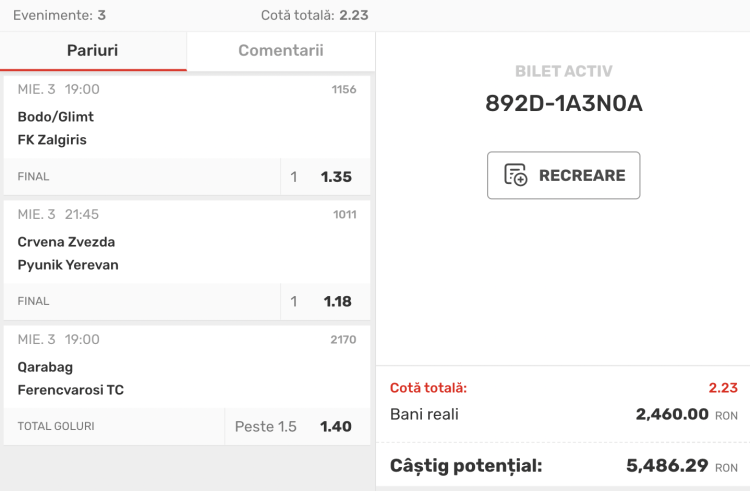Select the Bodo/Glimt team name
This screenshot has height=491, width=750.
[x=56, y=116]
